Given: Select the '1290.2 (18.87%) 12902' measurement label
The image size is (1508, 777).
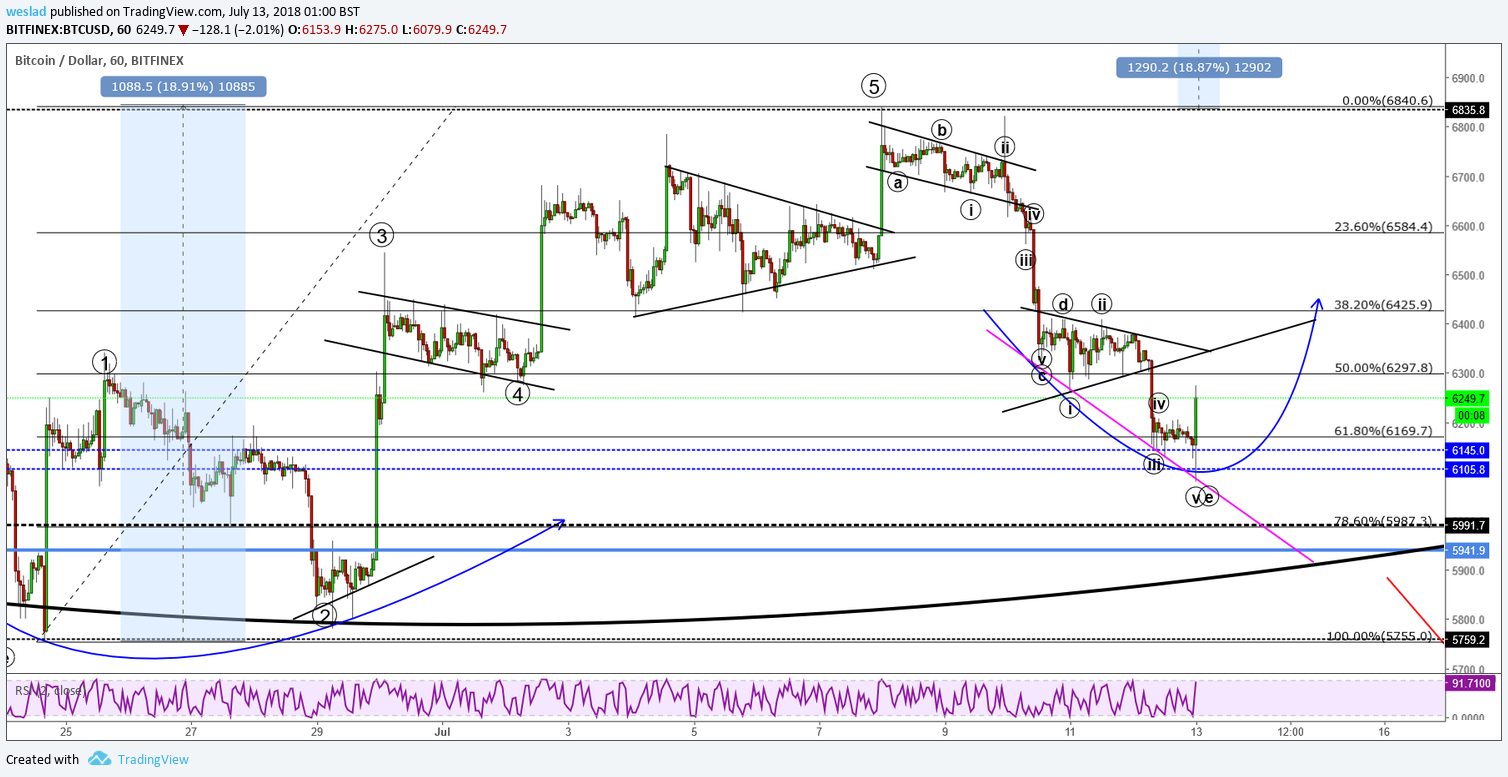Looking at the screenshot, I should (x=1198, y=67).
